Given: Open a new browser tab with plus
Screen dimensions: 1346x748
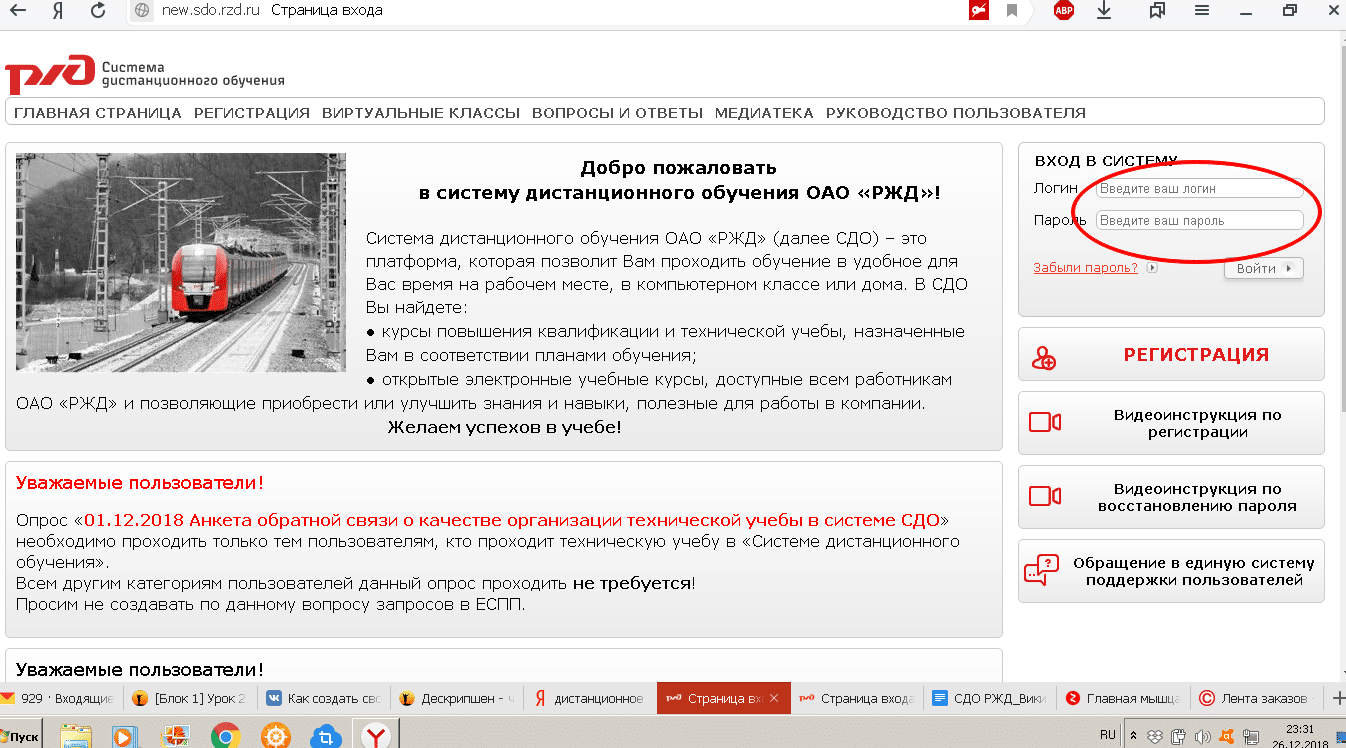Looking at the screenshot, I should coord(1340,698).
